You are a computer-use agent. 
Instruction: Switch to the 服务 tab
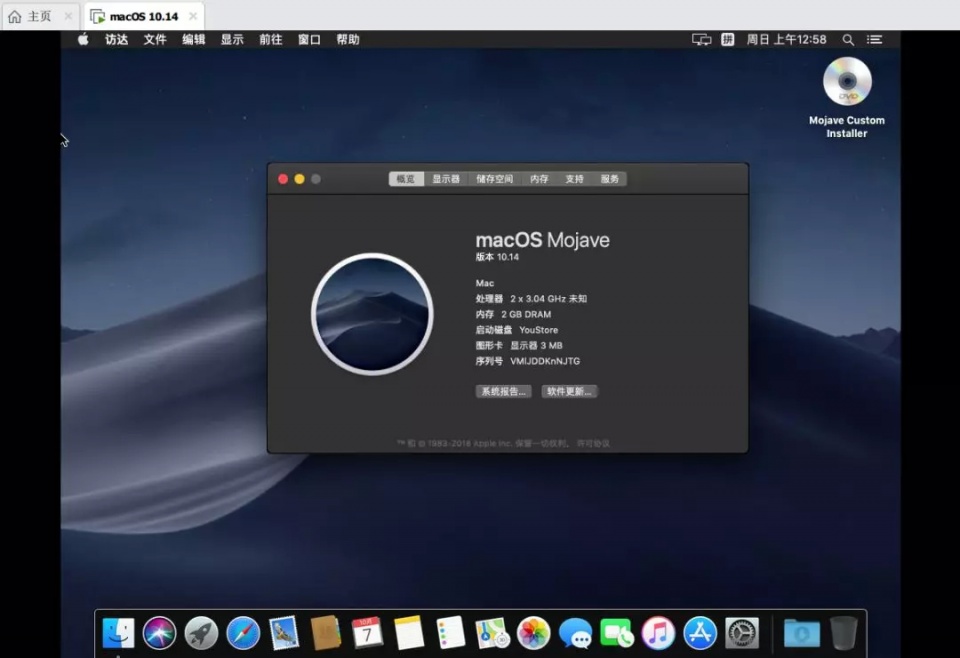(609, 179)
